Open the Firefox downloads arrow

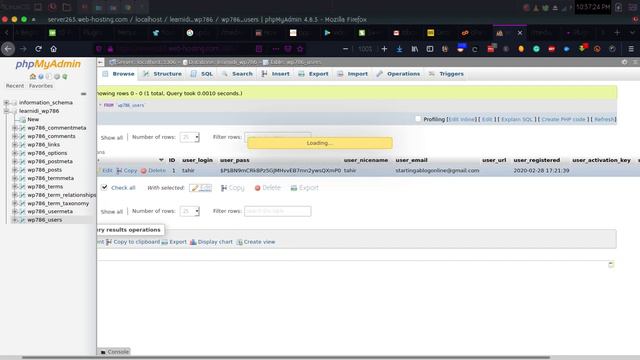click(399, 49)
